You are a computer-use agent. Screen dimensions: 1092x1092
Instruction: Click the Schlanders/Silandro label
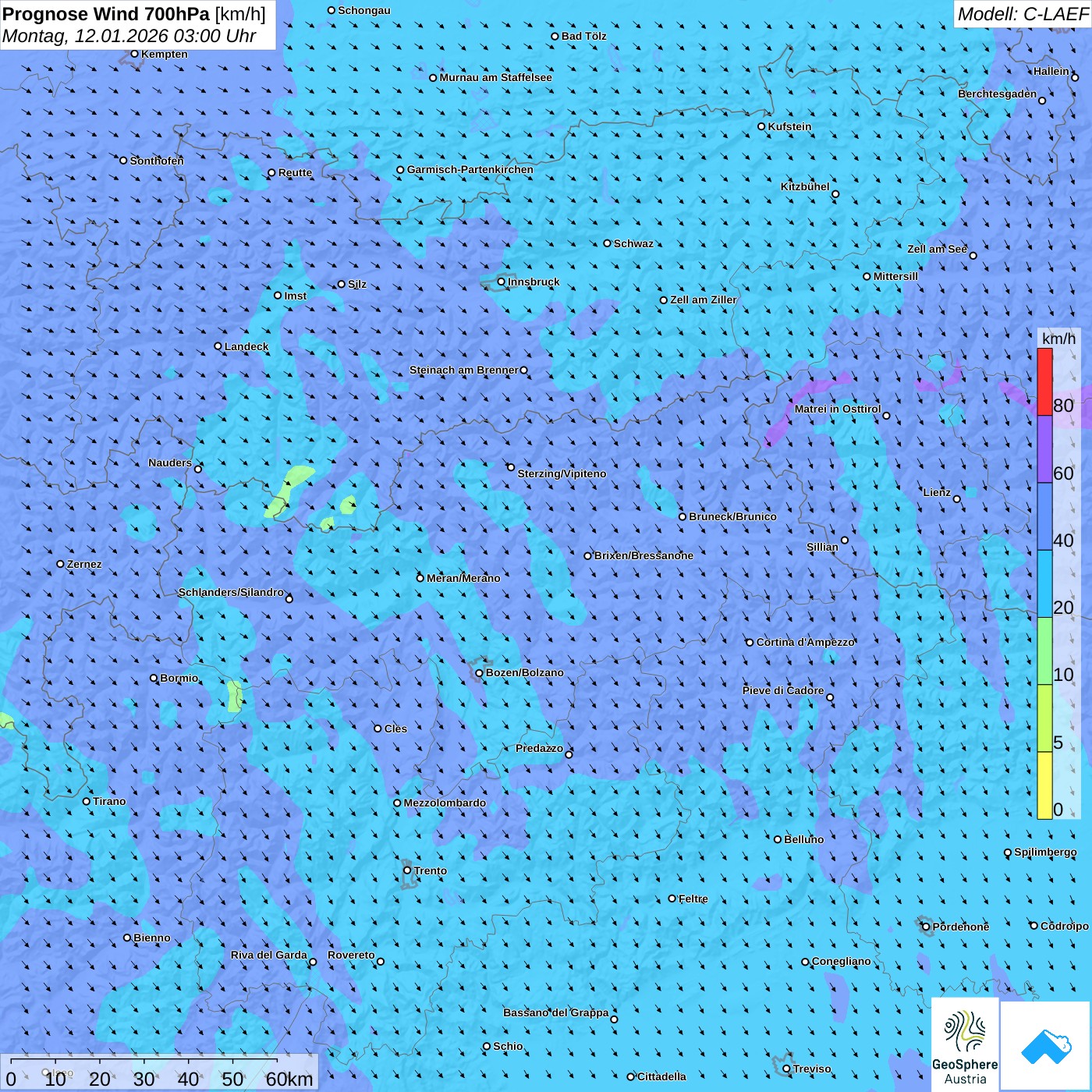[x=231, y=592]
